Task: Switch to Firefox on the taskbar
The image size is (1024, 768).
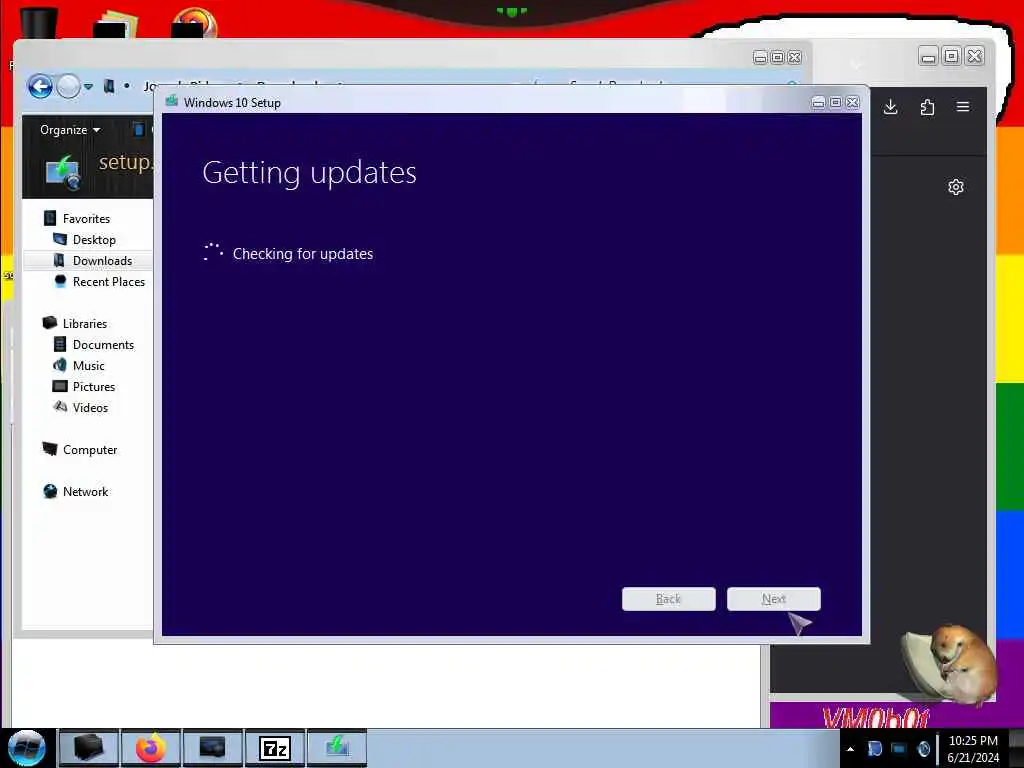Action: 151,748
